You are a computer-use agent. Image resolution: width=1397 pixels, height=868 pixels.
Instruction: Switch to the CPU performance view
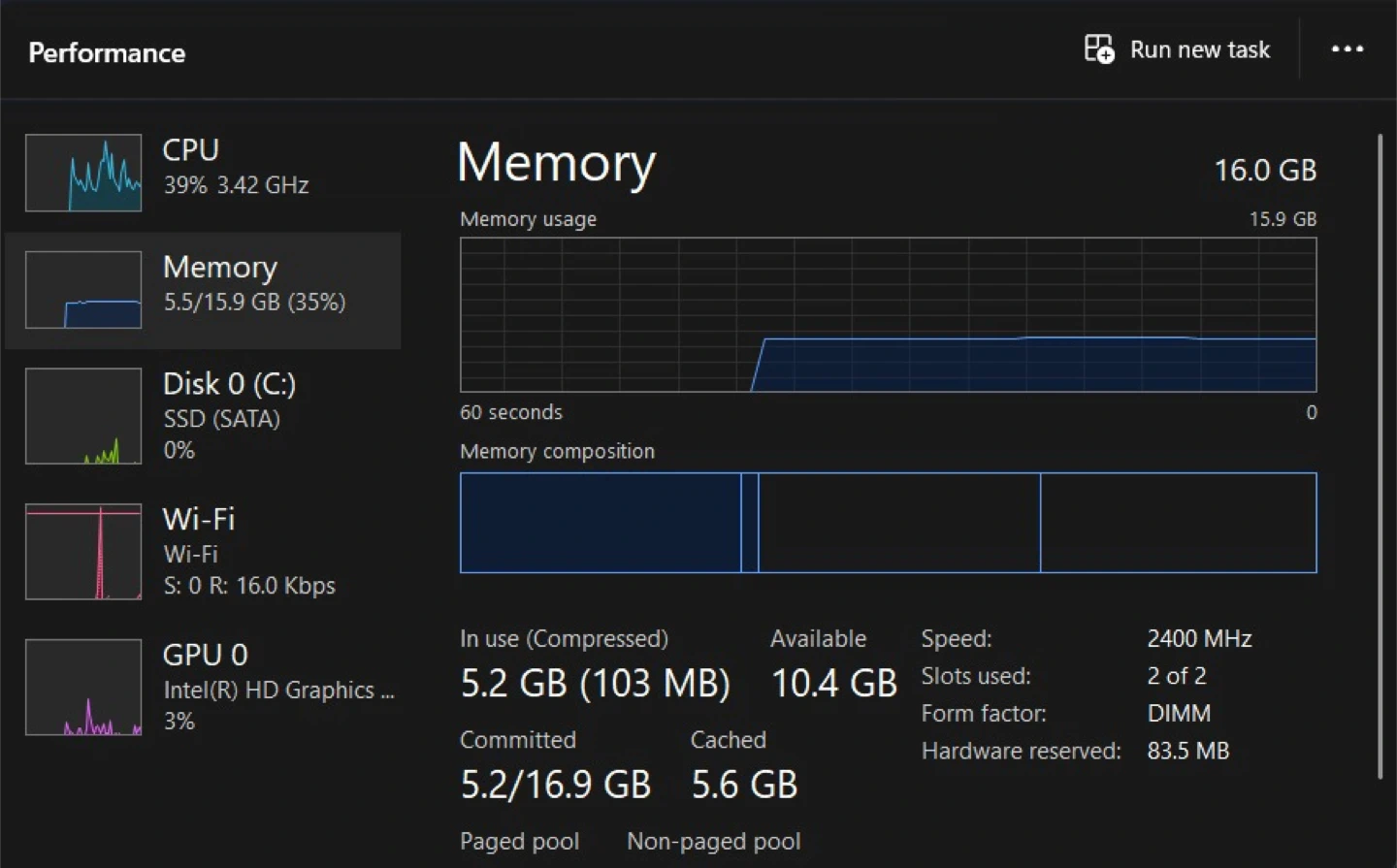[x=236, y=166]
